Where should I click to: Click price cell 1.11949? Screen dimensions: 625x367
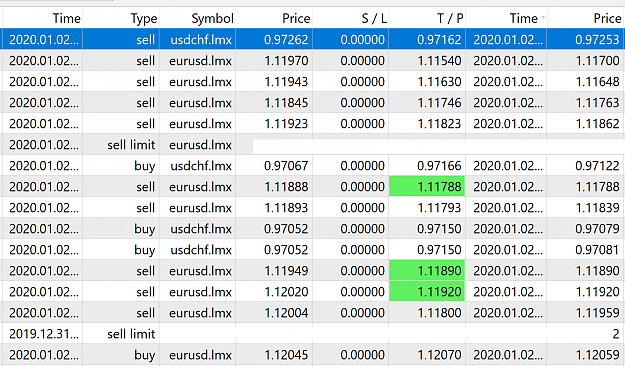click(x=286, y=271)
